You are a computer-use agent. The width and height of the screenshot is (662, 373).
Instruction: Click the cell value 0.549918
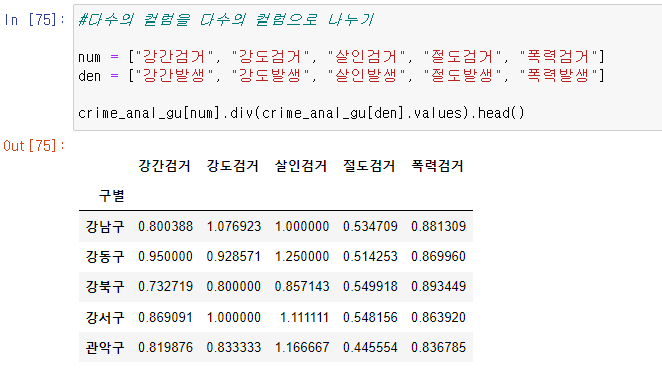(x=370, y=286)
